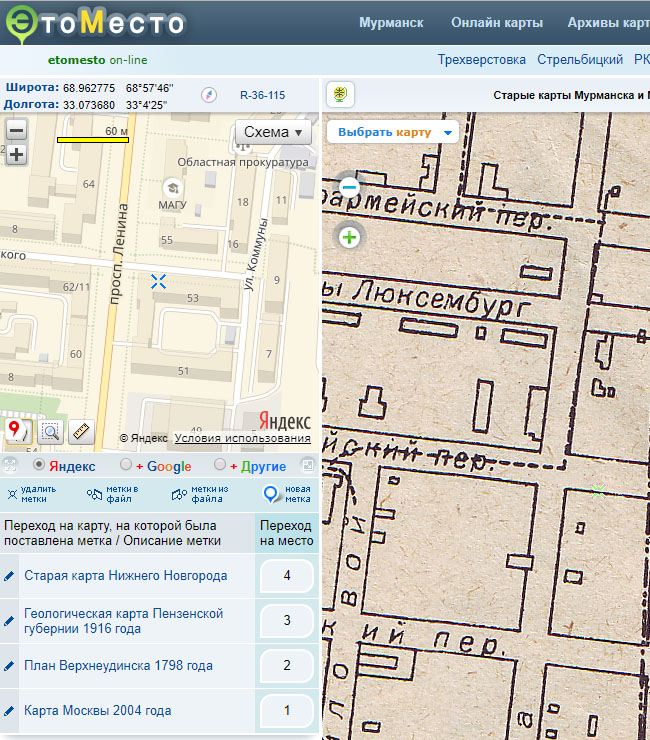Activate the magnifier search tool on the map
This screenshot has width=650, height=740.
[50, 431]
